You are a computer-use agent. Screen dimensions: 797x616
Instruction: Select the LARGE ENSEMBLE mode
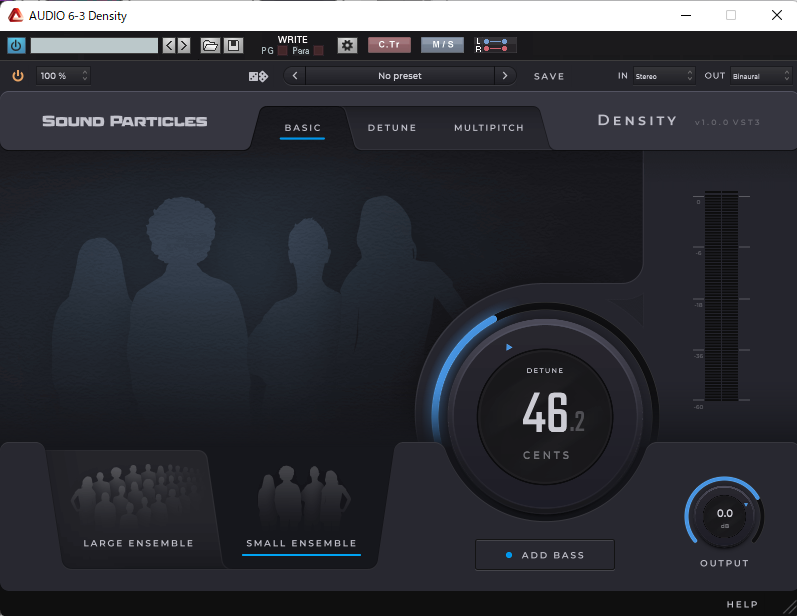tap(138, 508)
